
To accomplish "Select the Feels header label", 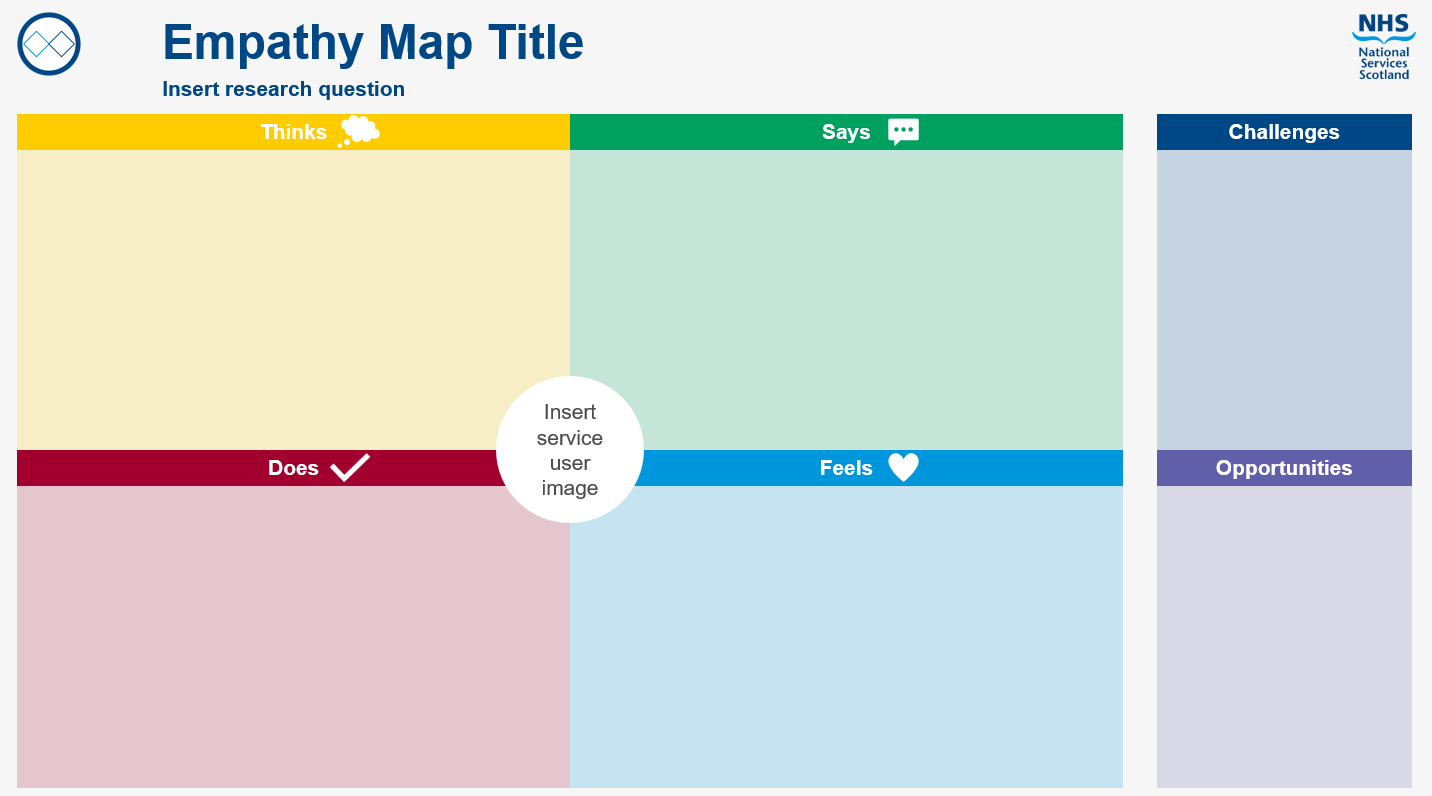I will (x=846, y=468).
